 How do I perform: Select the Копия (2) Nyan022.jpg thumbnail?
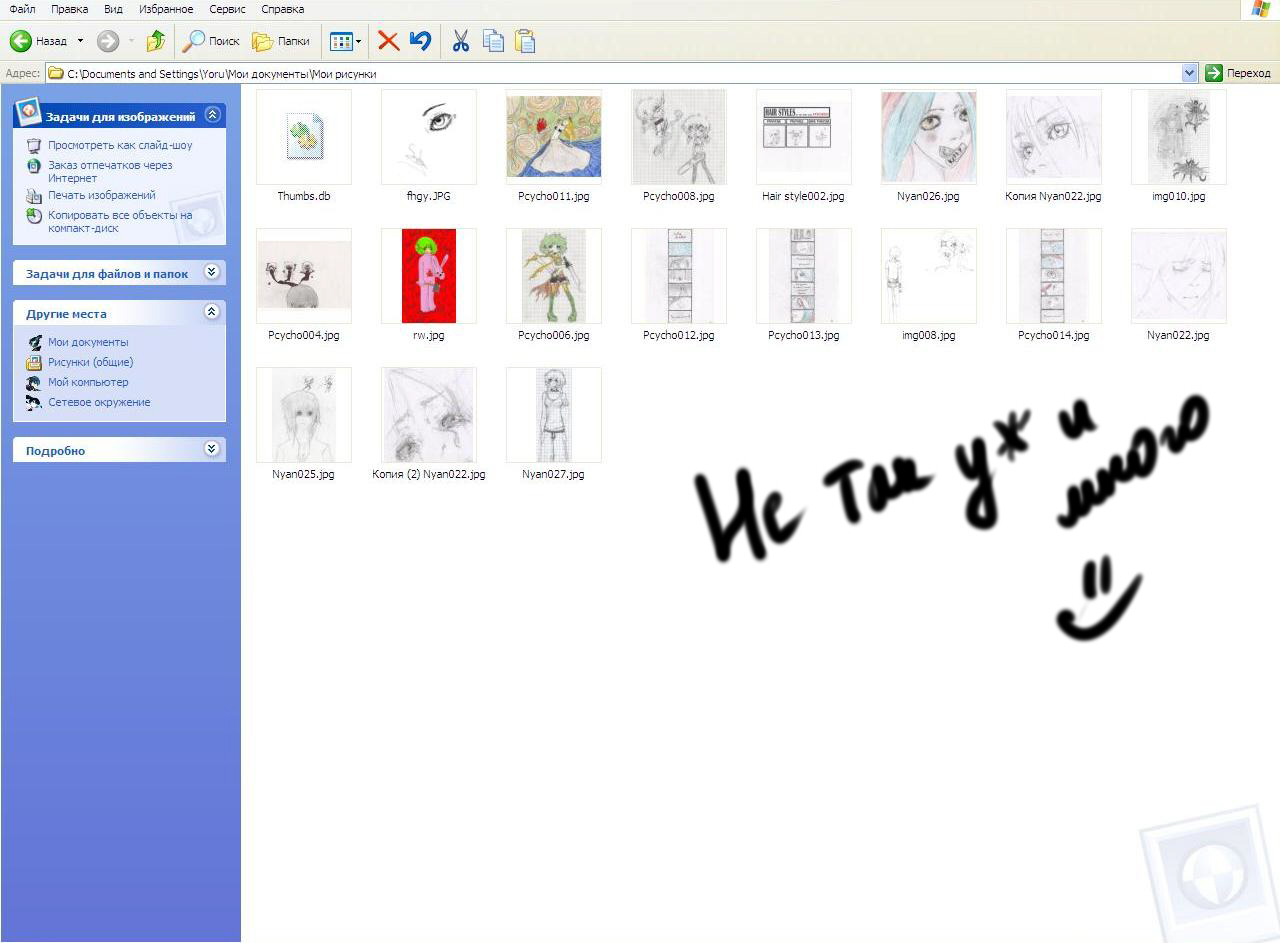(x=429, y=415)
